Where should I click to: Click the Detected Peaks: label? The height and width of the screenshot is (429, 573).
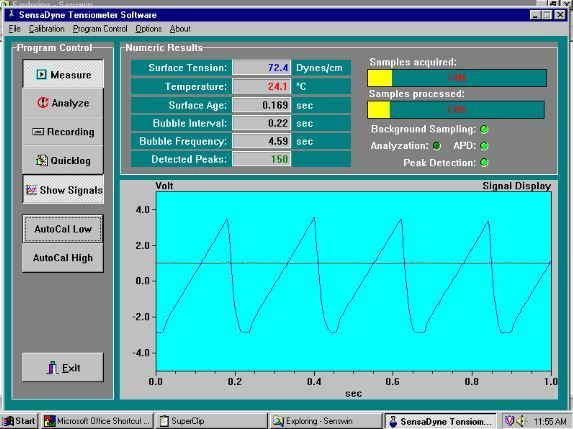pyautogui.click(x=189, y=159)
